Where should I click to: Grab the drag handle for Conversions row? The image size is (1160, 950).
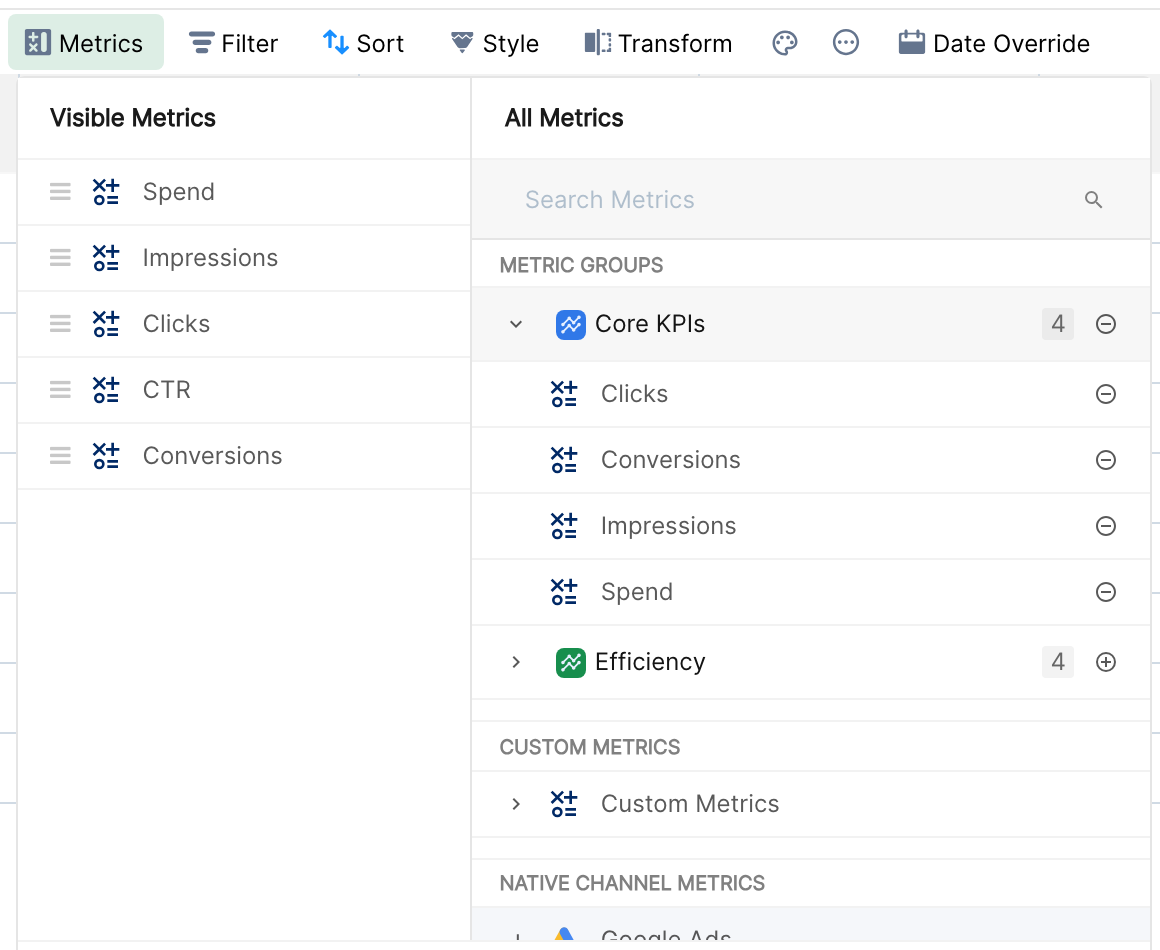(60, 455)
